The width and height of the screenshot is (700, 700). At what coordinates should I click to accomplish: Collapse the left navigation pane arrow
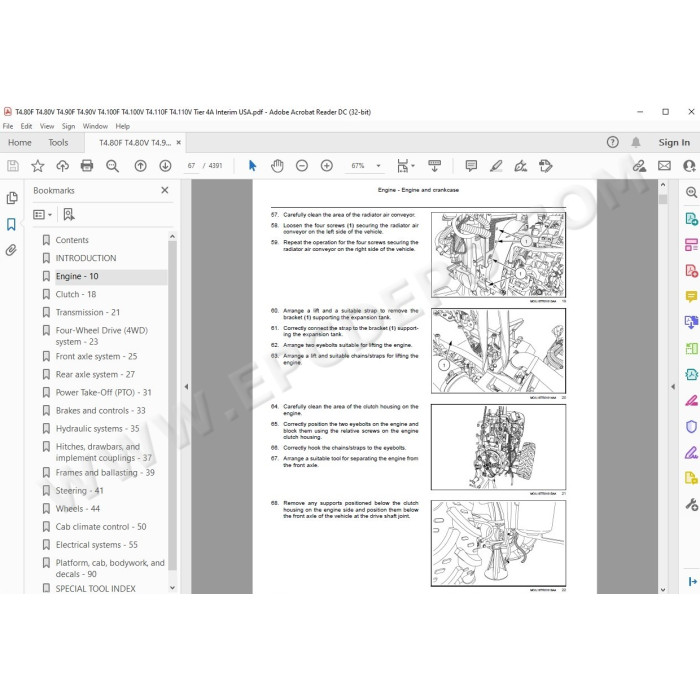click(186, 387)
